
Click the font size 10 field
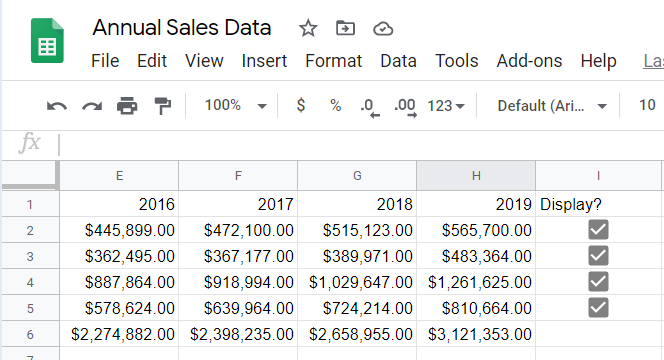(x=647, y=105)
